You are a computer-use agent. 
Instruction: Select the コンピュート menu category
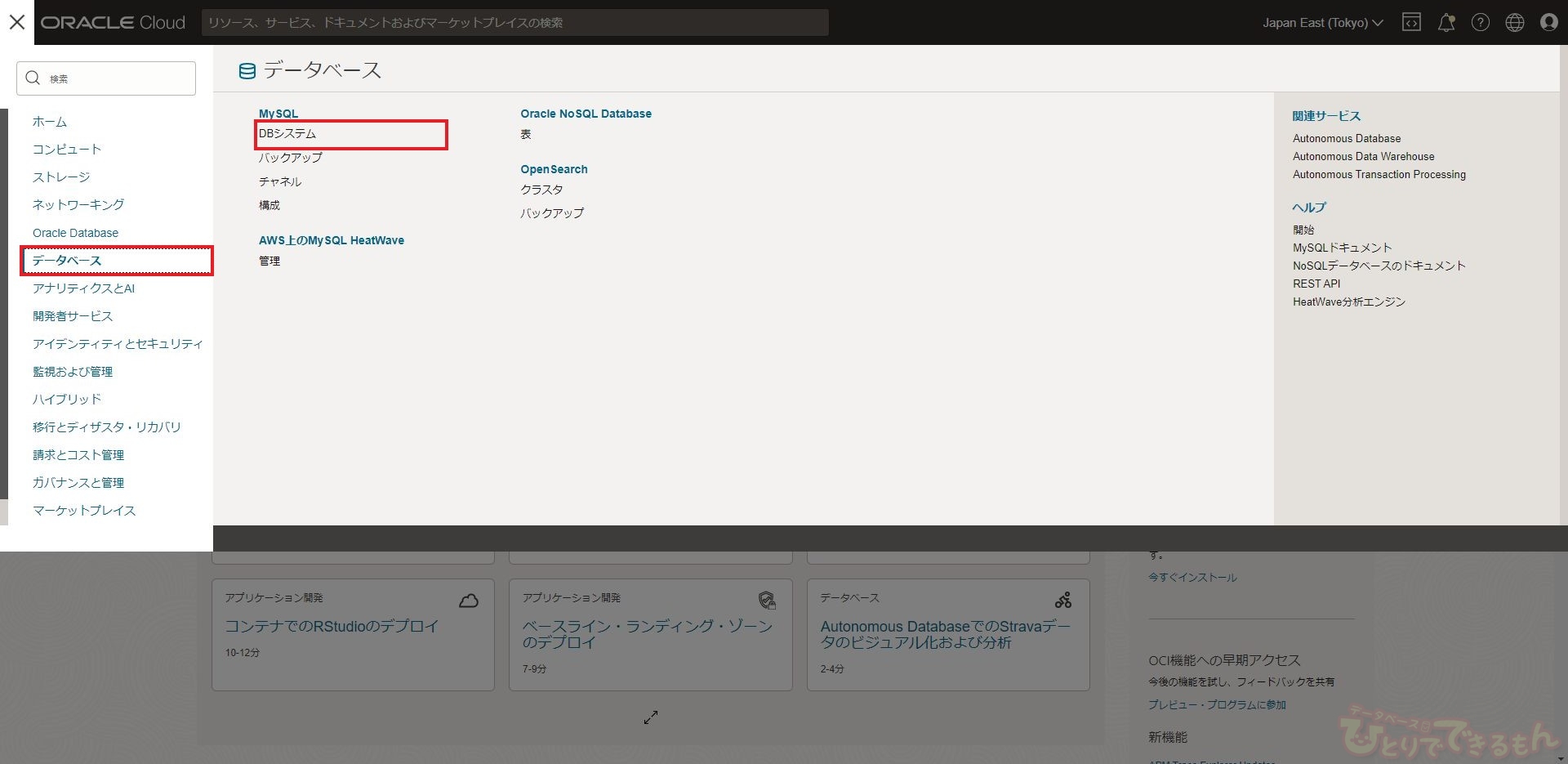pos(67,150)
